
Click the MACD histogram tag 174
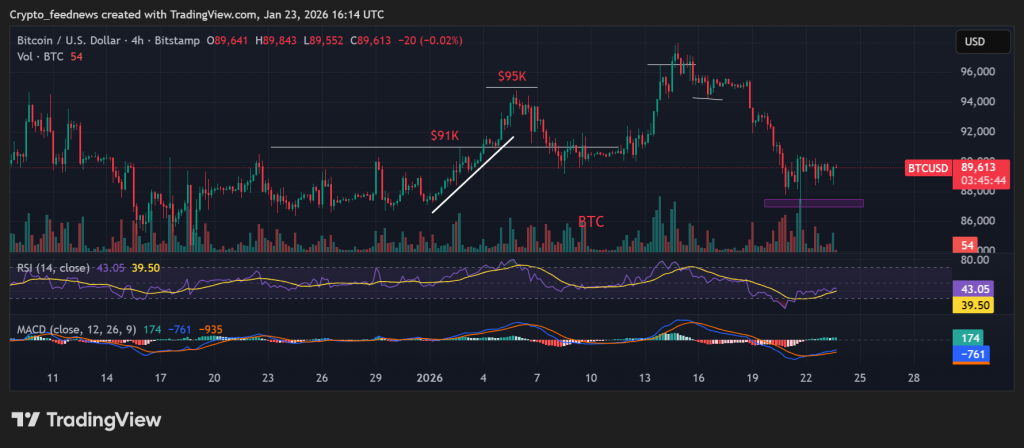969,338
